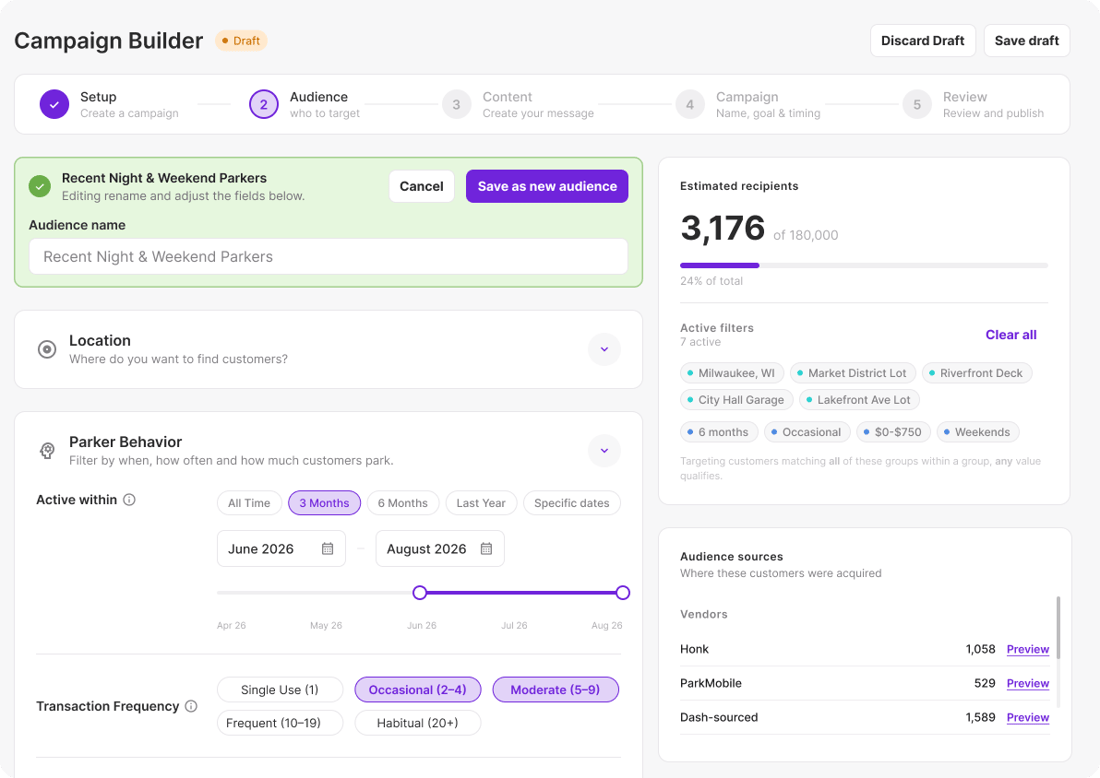Screen dimensions: 1100x778
Task: Toggle the Habitual (20+) frequency
Action: pos(417,723)
